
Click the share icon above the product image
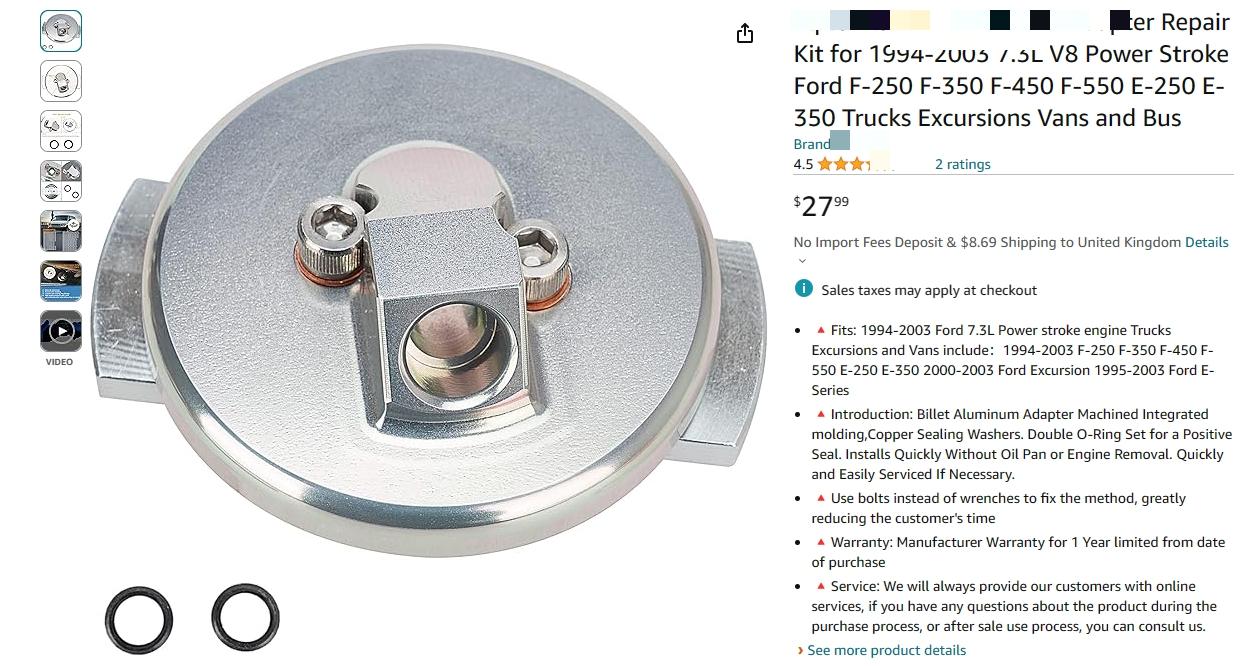(x=745, y=34)
